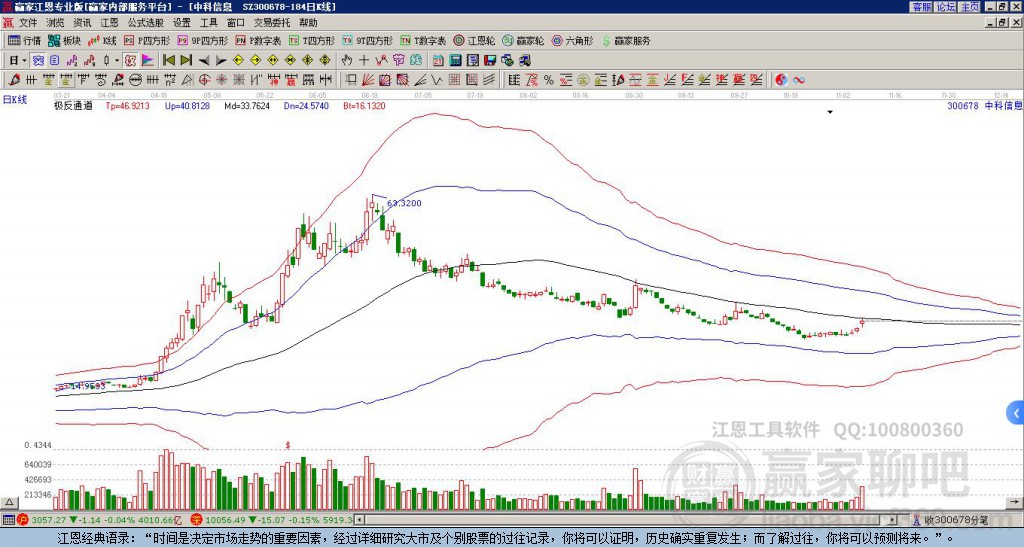Click the horizontal scrollbar at bottom
The image size is (1024, 548).
[x=626, y=520]
